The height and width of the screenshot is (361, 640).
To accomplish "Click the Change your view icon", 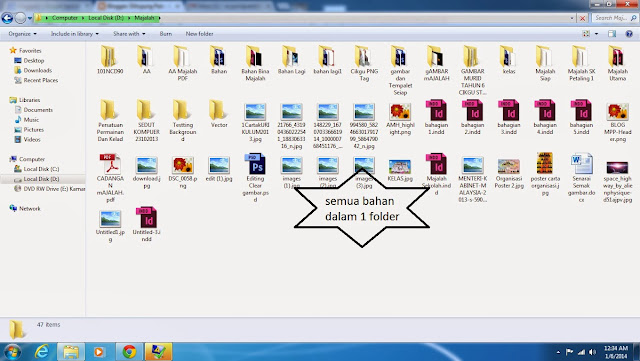I will pos(586,34).
